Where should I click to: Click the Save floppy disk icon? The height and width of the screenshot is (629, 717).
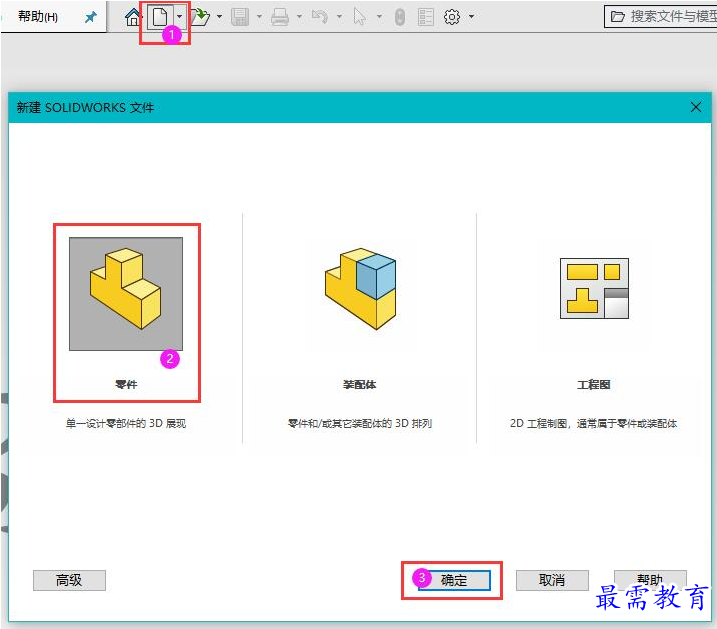240,17
